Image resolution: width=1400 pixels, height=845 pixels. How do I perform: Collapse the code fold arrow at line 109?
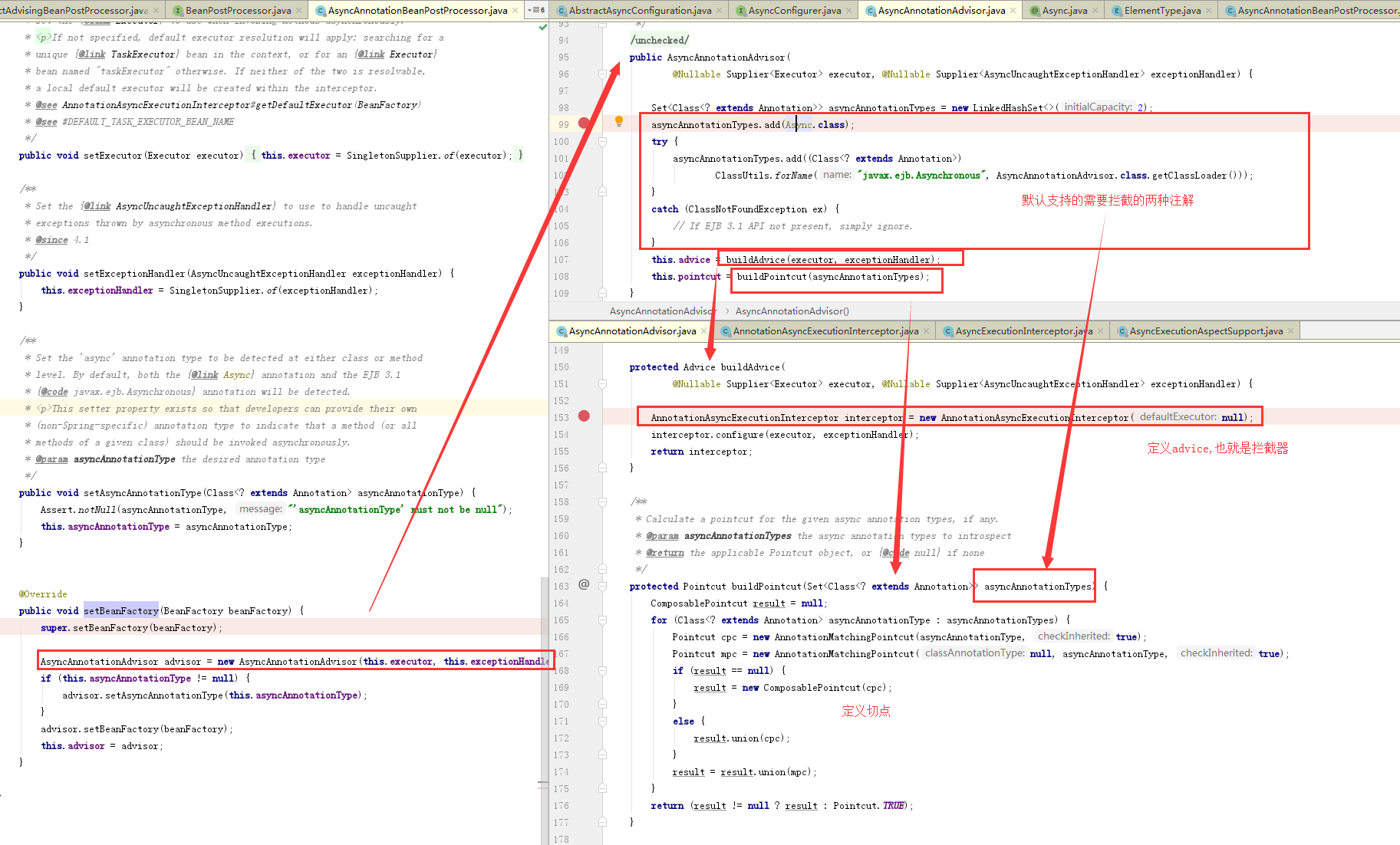[602, 293]
